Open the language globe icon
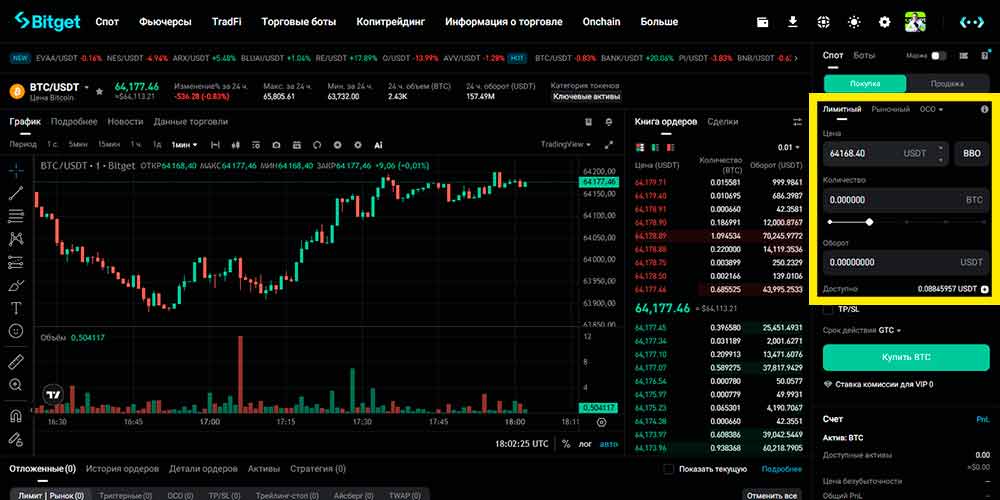Image resolution: width=1000 pixels, height=500 pixels. pyautogui.click(x=823, y=22)
